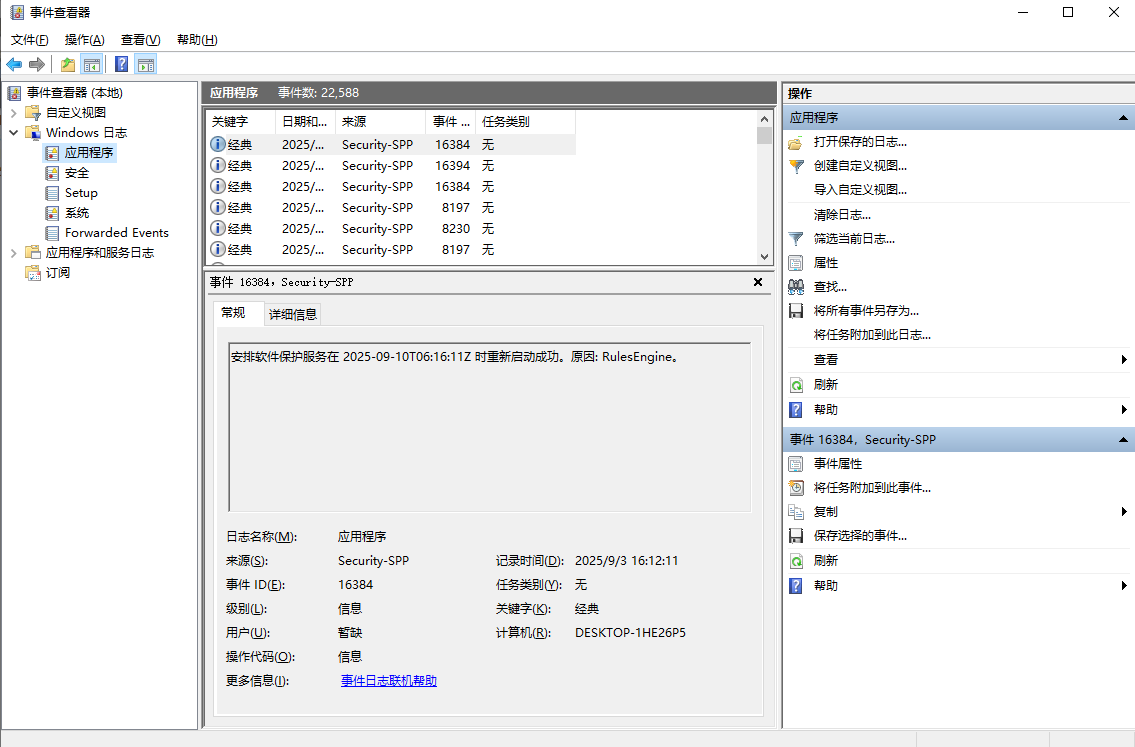Click the 事件日志联机帮助 link

388,681
